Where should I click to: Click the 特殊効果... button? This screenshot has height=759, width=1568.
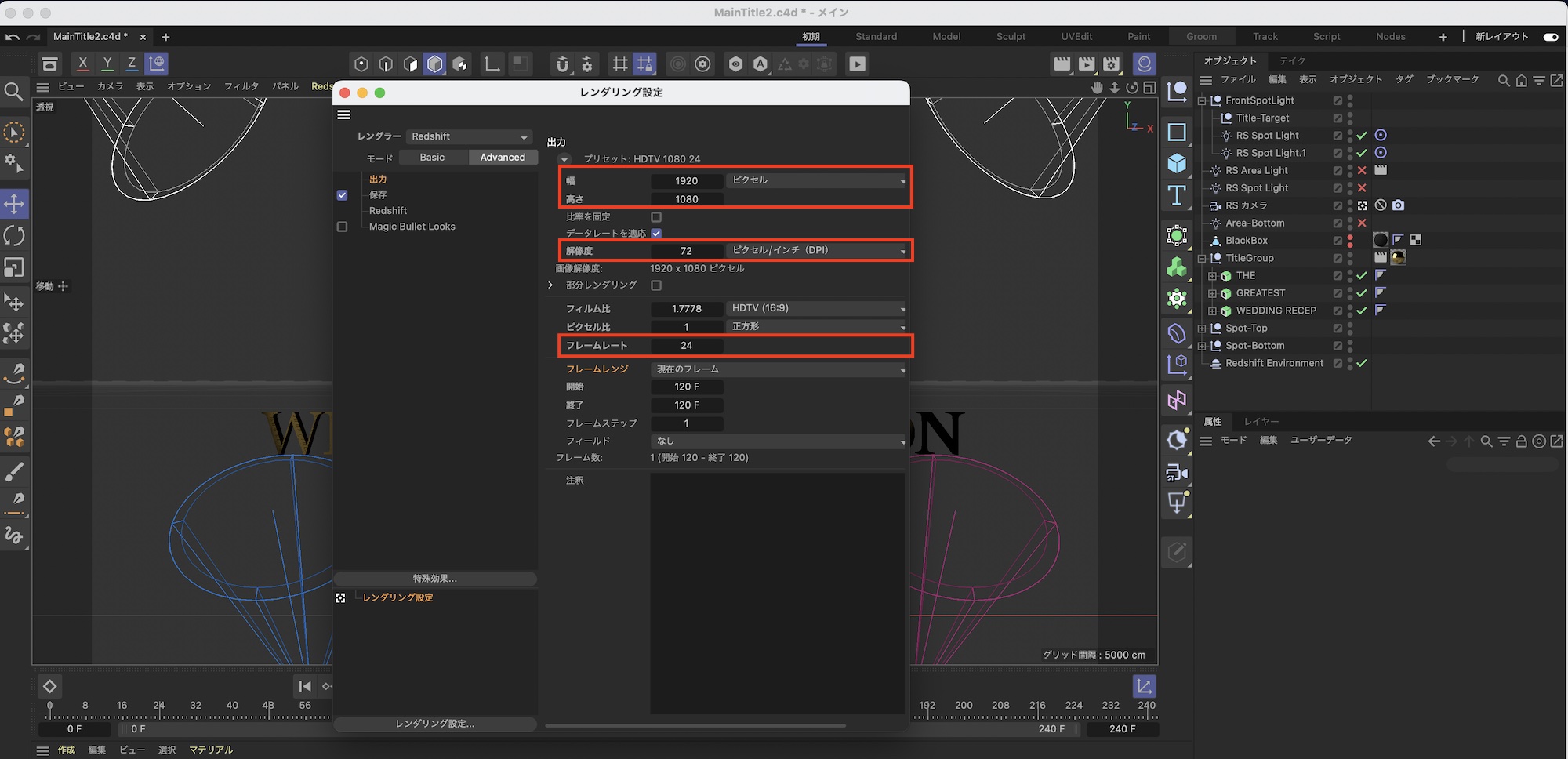click(435, 579)
